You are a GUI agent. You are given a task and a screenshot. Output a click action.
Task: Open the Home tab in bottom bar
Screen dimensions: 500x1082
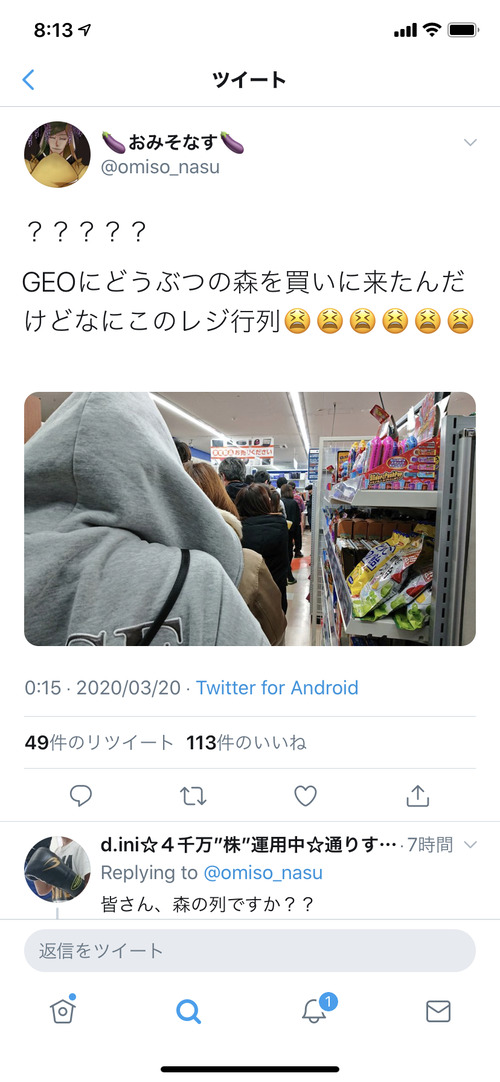point(62,1010)
